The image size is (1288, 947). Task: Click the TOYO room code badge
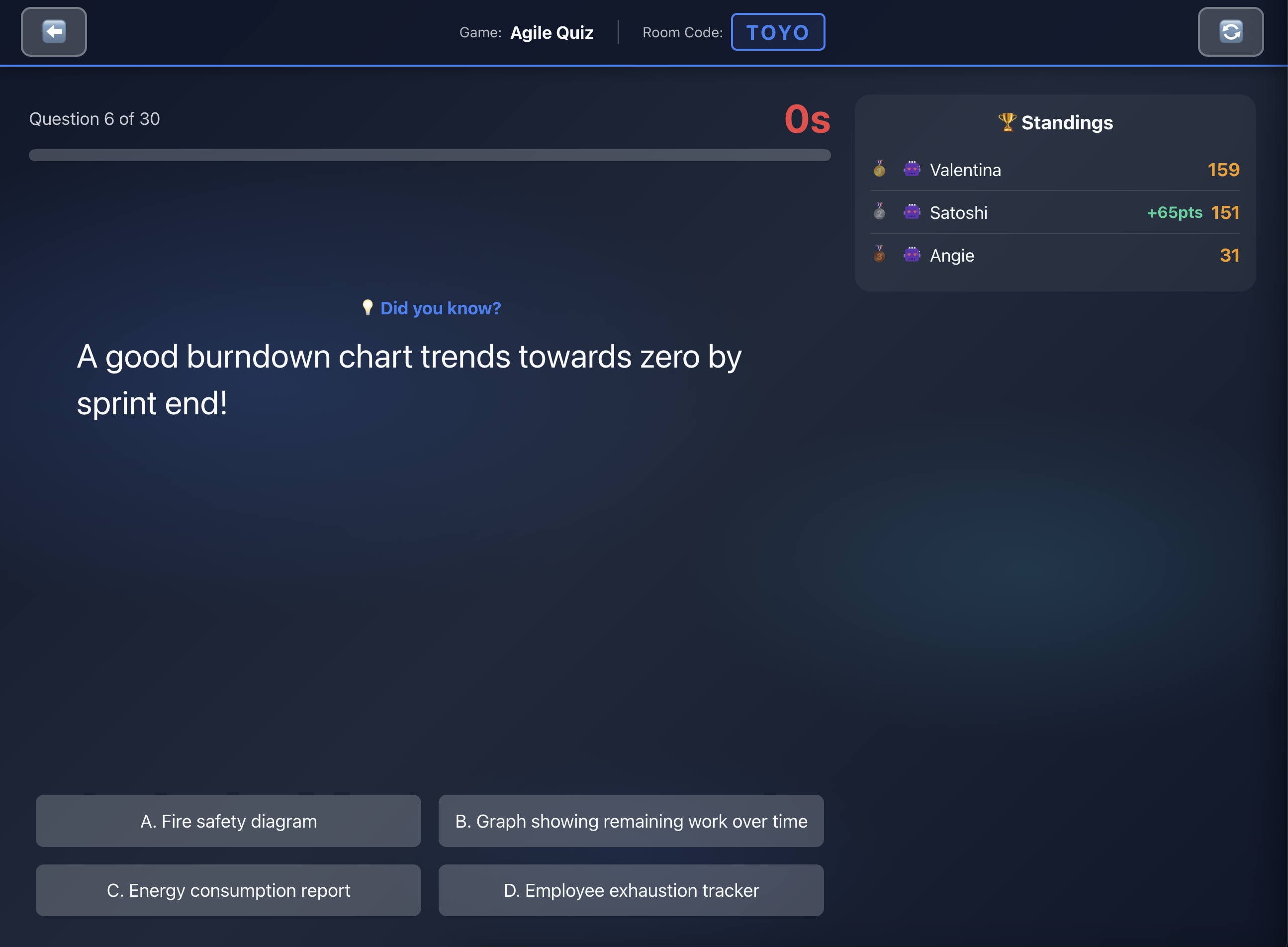pos(778,32)
